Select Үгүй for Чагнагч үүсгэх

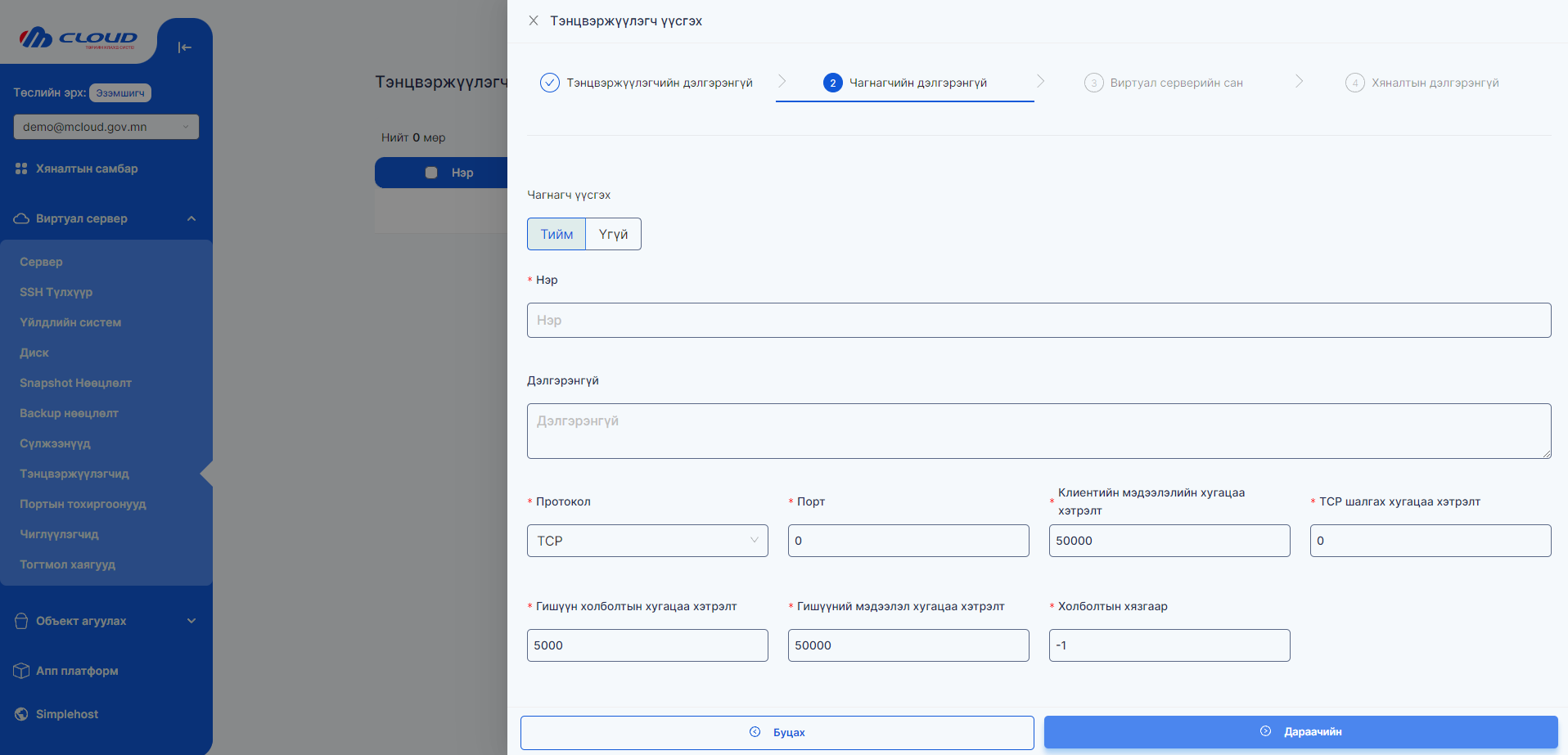[x=612, y=234]
